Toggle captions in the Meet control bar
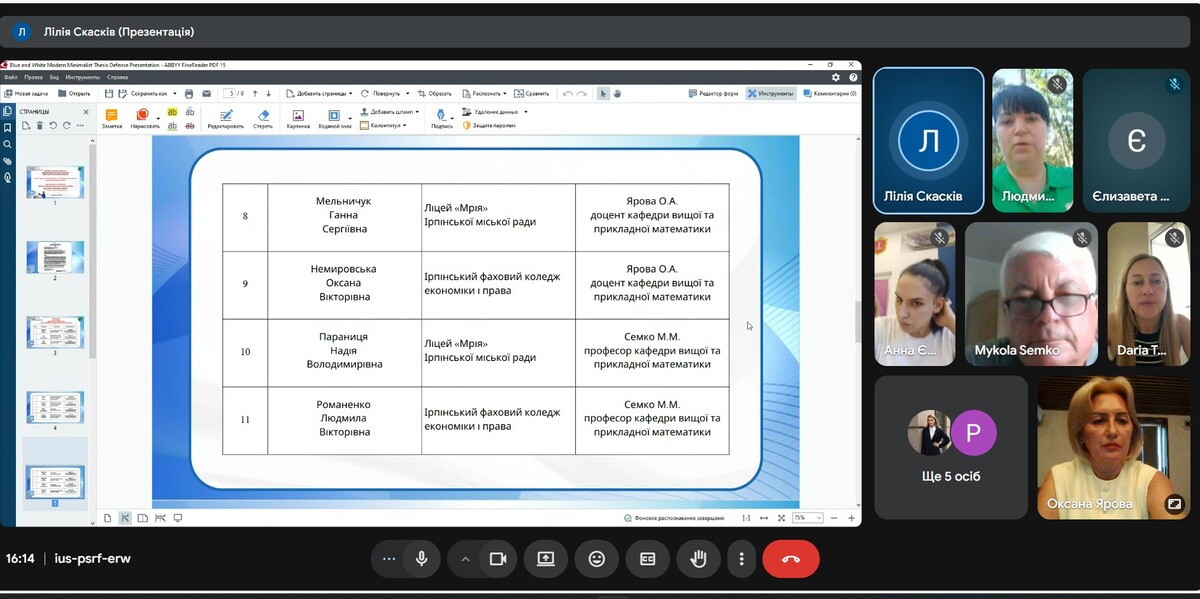 (x=648, y=559)
